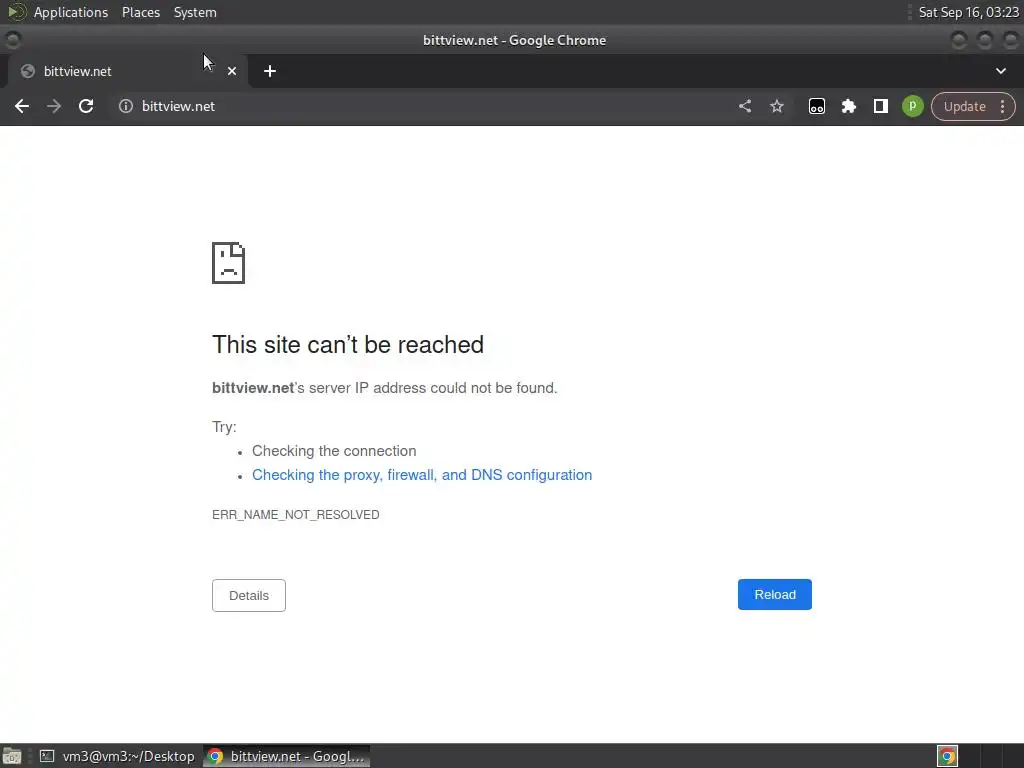Click the "Checking the connection" text
The image size is (1024, 768).
(x=334, y=451)
